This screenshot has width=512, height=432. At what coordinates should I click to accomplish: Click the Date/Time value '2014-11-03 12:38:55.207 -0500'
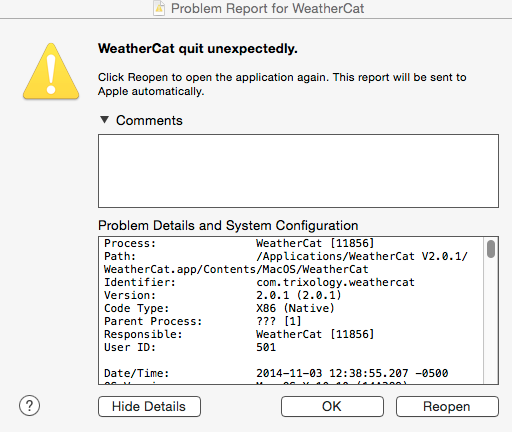coord(352,373)
